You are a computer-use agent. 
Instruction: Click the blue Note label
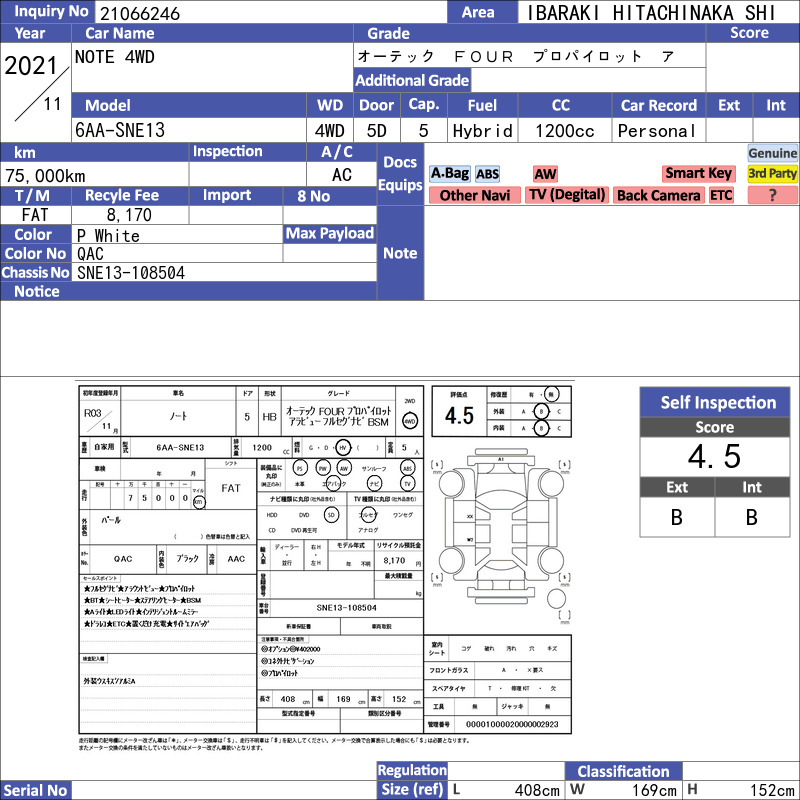400,253
